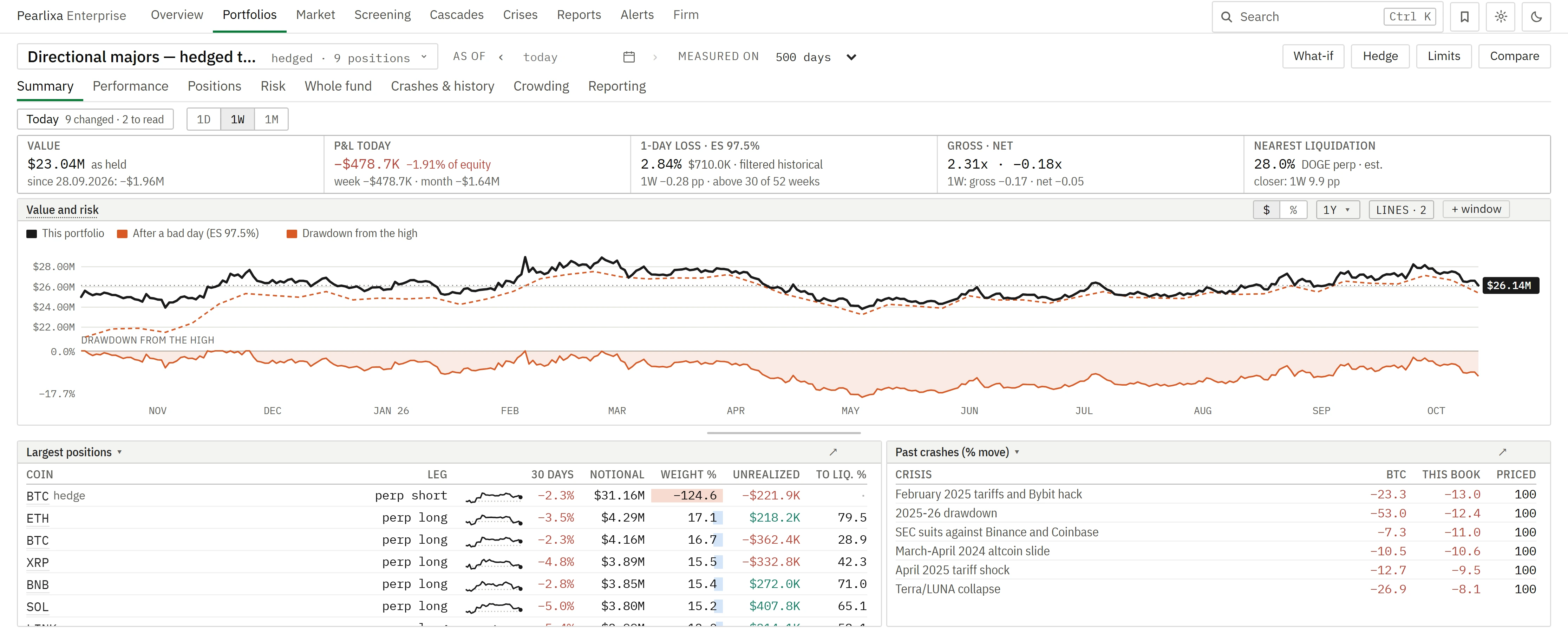1568x628 pixels.
Task: Toggle 'Drawdown from the high' swatch
Action: pos(292,234)
